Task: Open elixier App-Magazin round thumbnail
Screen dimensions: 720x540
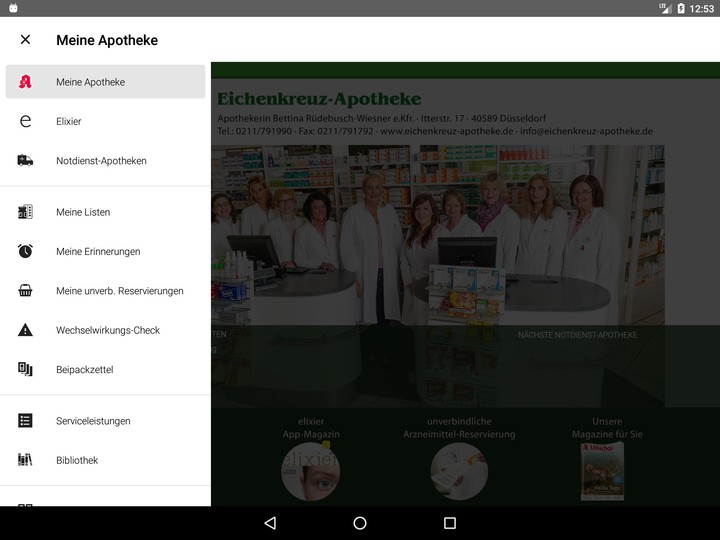Action: coord(311,472)
